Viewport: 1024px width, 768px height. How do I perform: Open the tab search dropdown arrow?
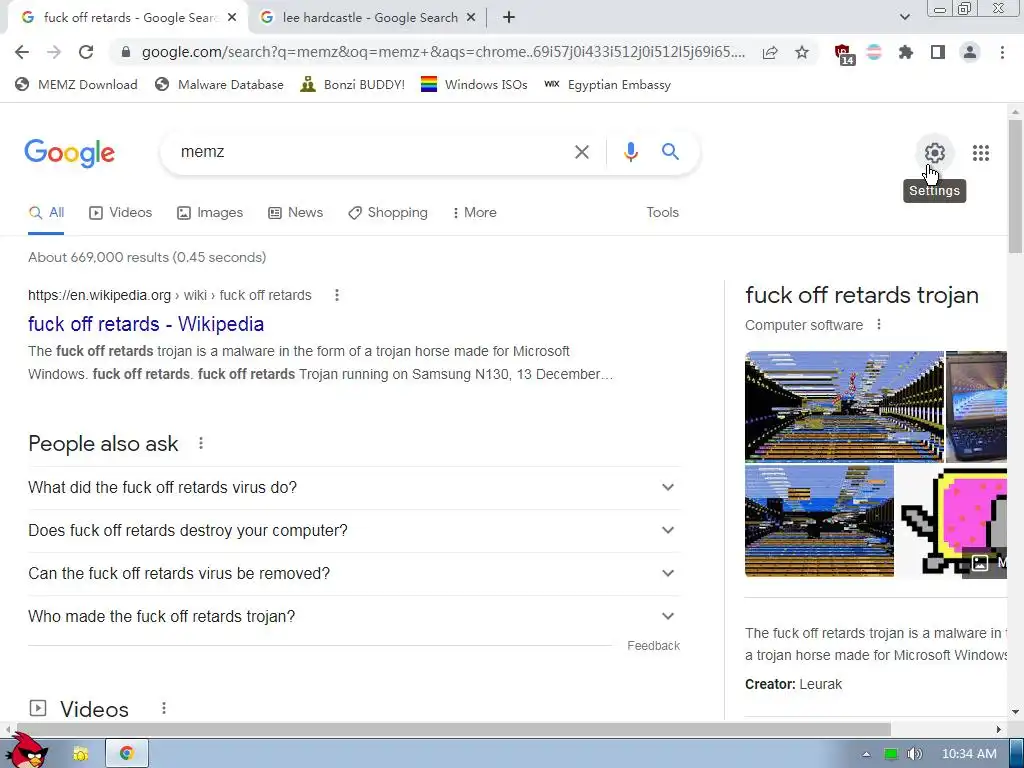904,17
